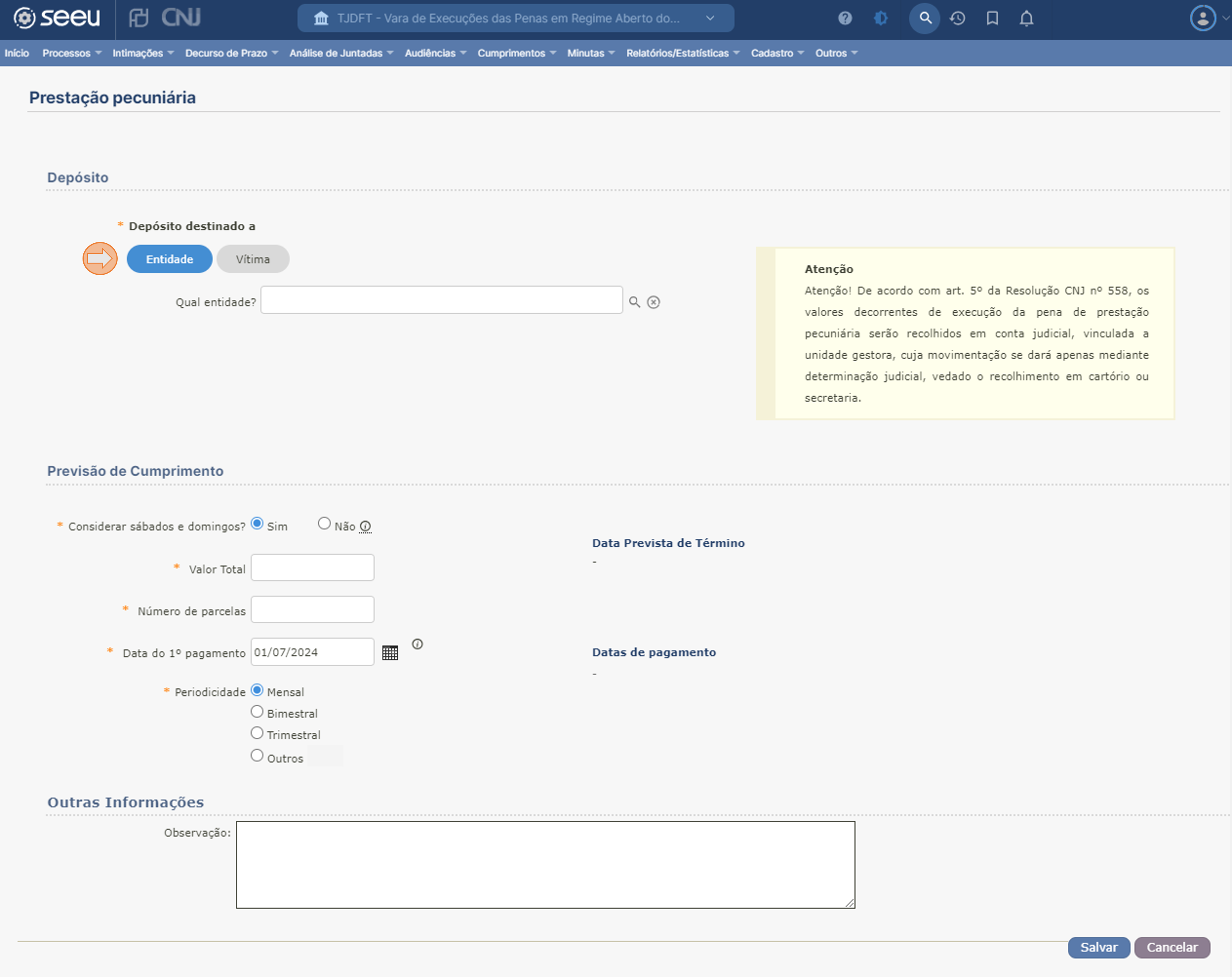Choose Vítima as deposit destination
The width and height of the screenshot is (1232, 977).
pyautogui.click(x=253, y=259)
